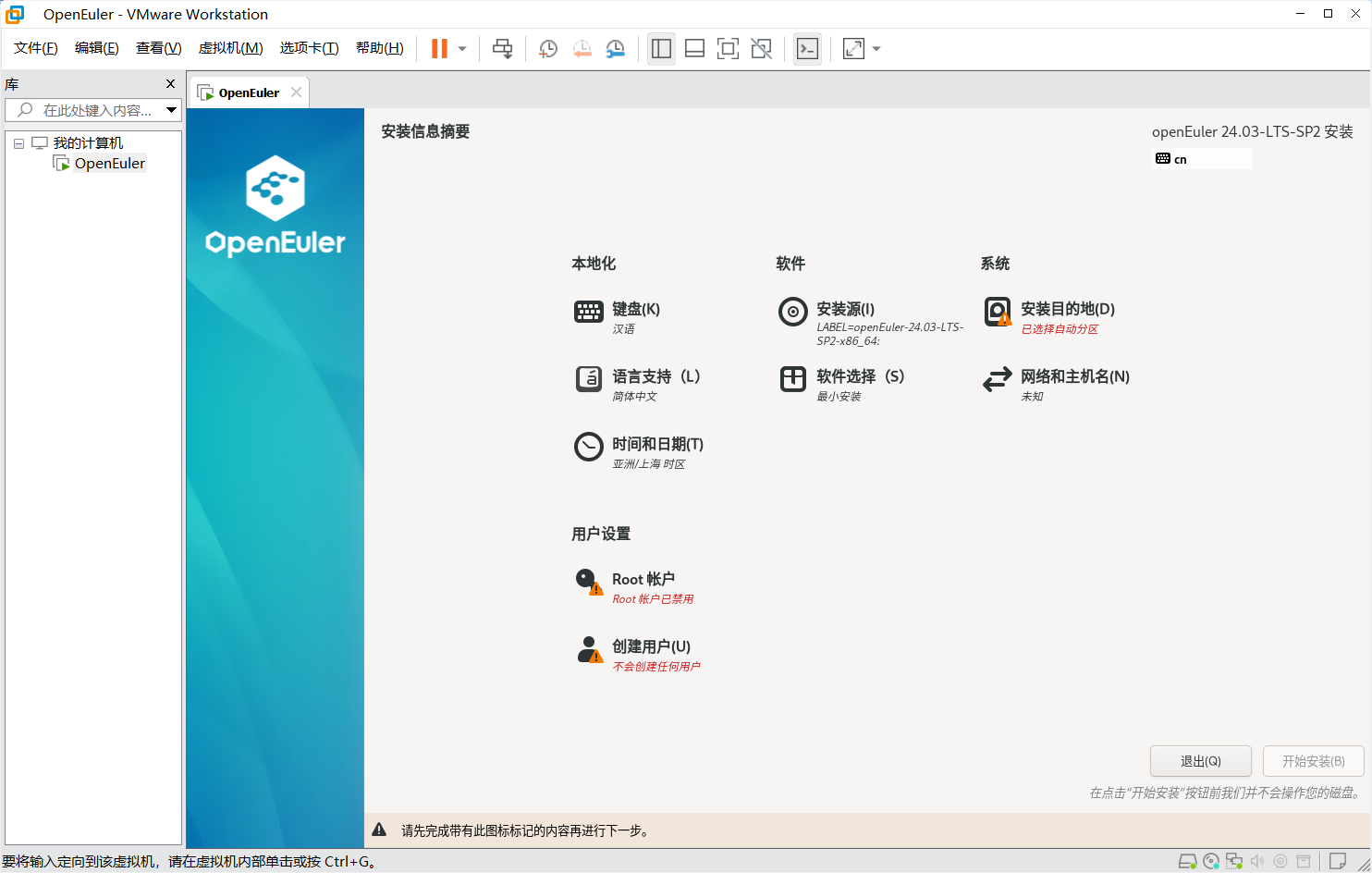Open the library search dropdown arrow
This screenshot has height=873, width=1372.
point(171,110)
